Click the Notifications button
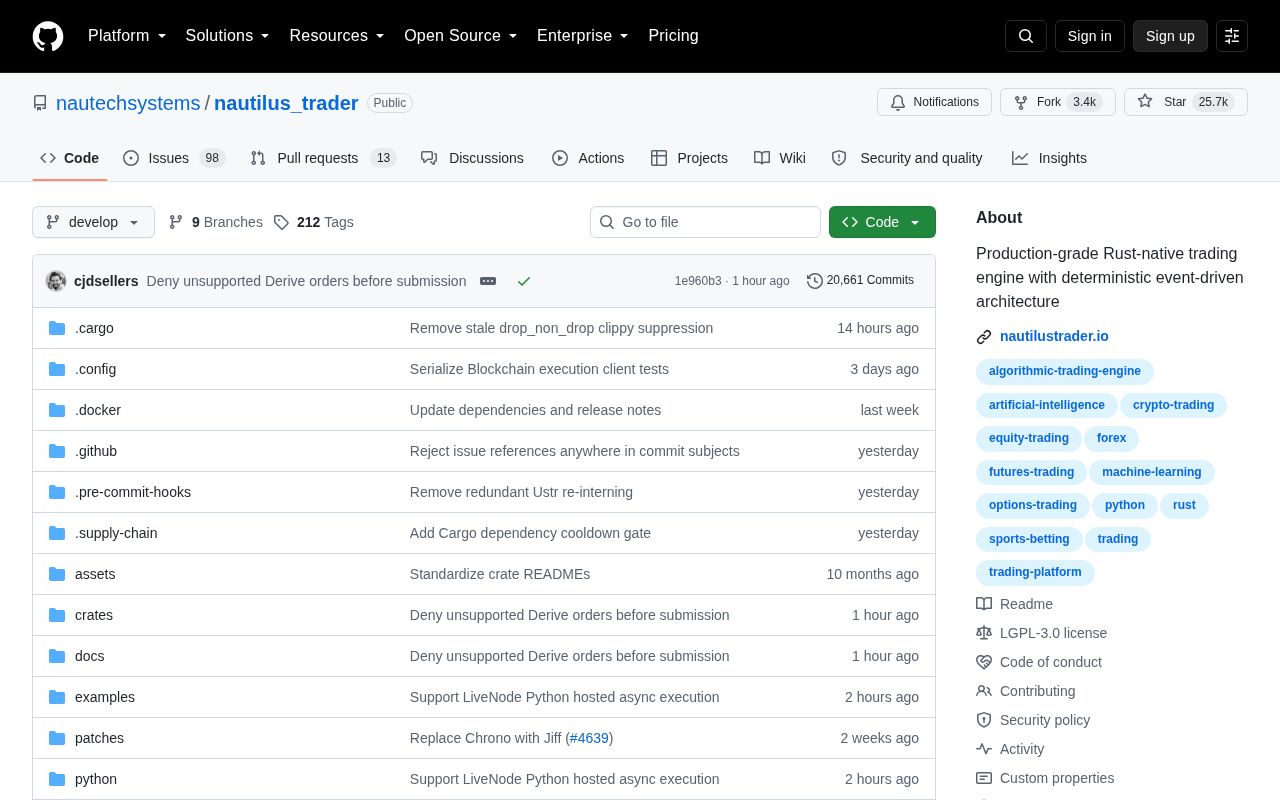Image resolution: width=1280 pixels, height=800 pixels. click(934, 102)
